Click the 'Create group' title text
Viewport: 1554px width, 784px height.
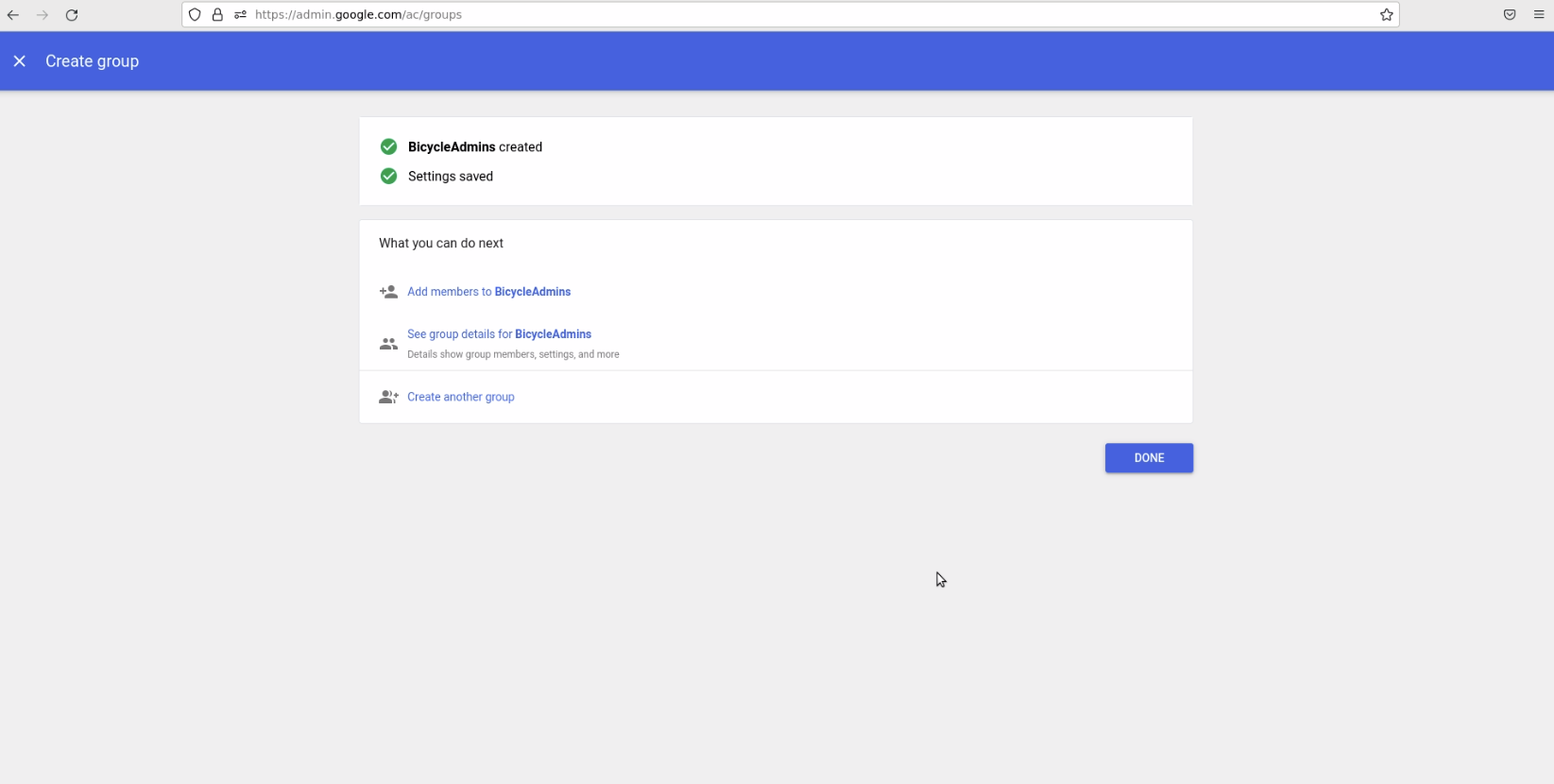coord(93,61)
